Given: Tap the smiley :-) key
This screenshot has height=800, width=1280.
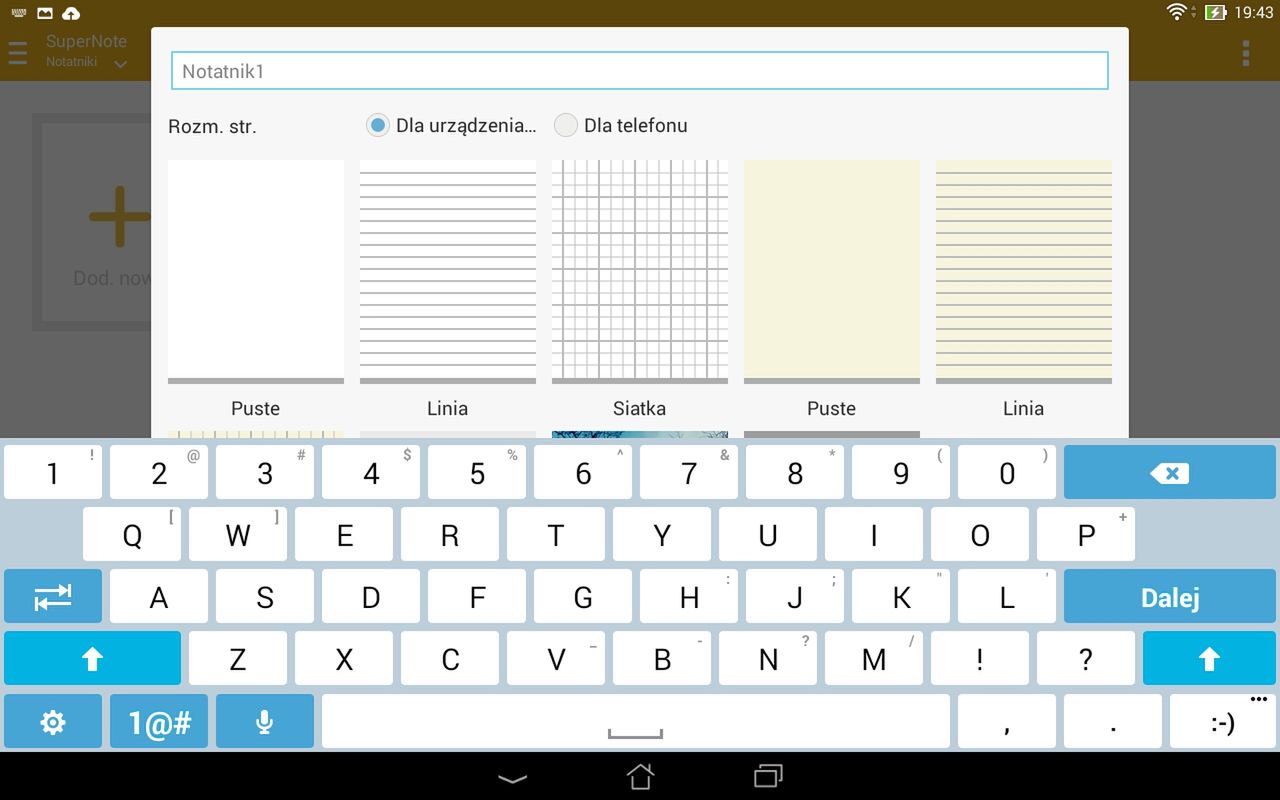Looking at the screenshot, I should (1223, 722).
